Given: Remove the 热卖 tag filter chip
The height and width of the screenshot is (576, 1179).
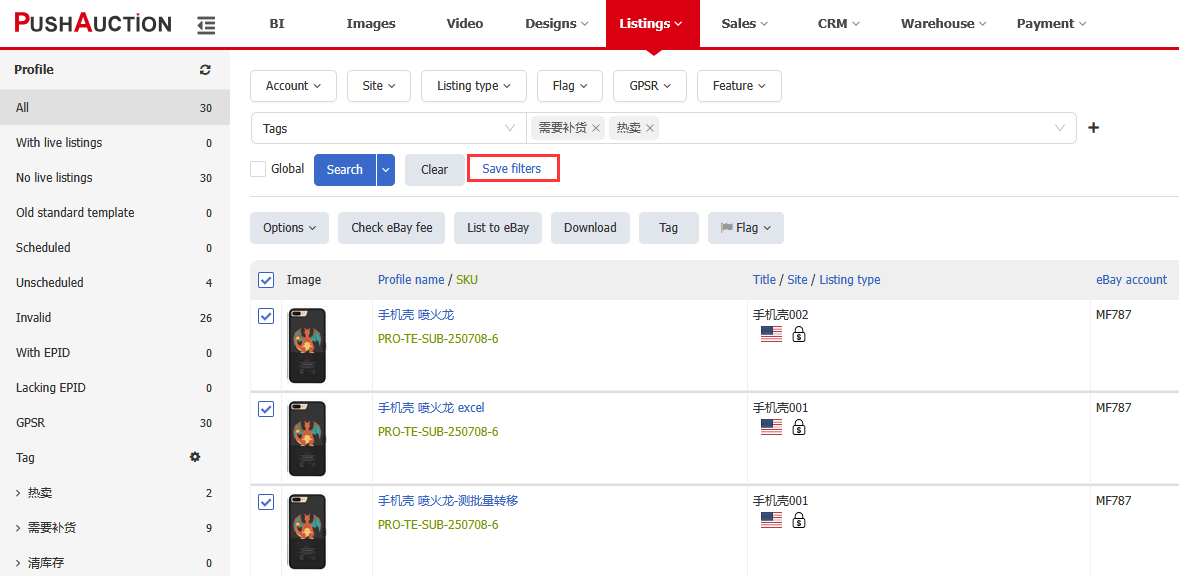Looking at the screenshot, I should click(x=650, y=129).
